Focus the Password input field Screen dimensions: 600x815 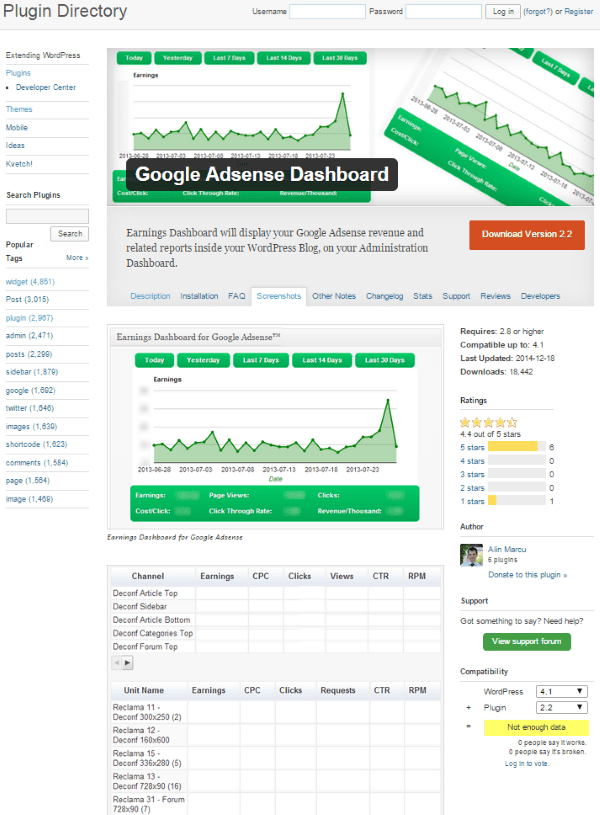pos(444,11)
